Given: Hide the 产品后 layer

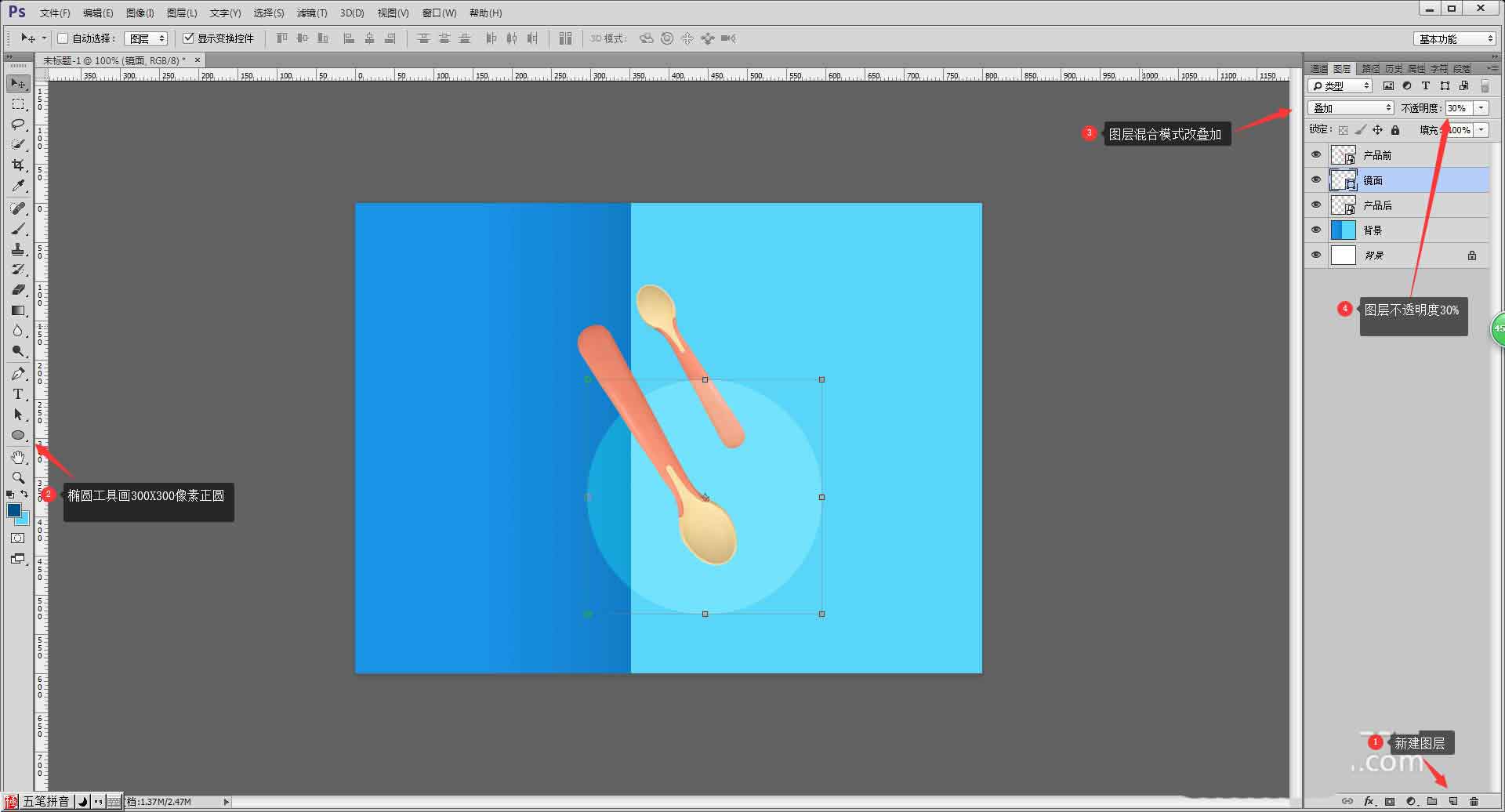Looking at the screenshot, I should (x=1316, y=205).
